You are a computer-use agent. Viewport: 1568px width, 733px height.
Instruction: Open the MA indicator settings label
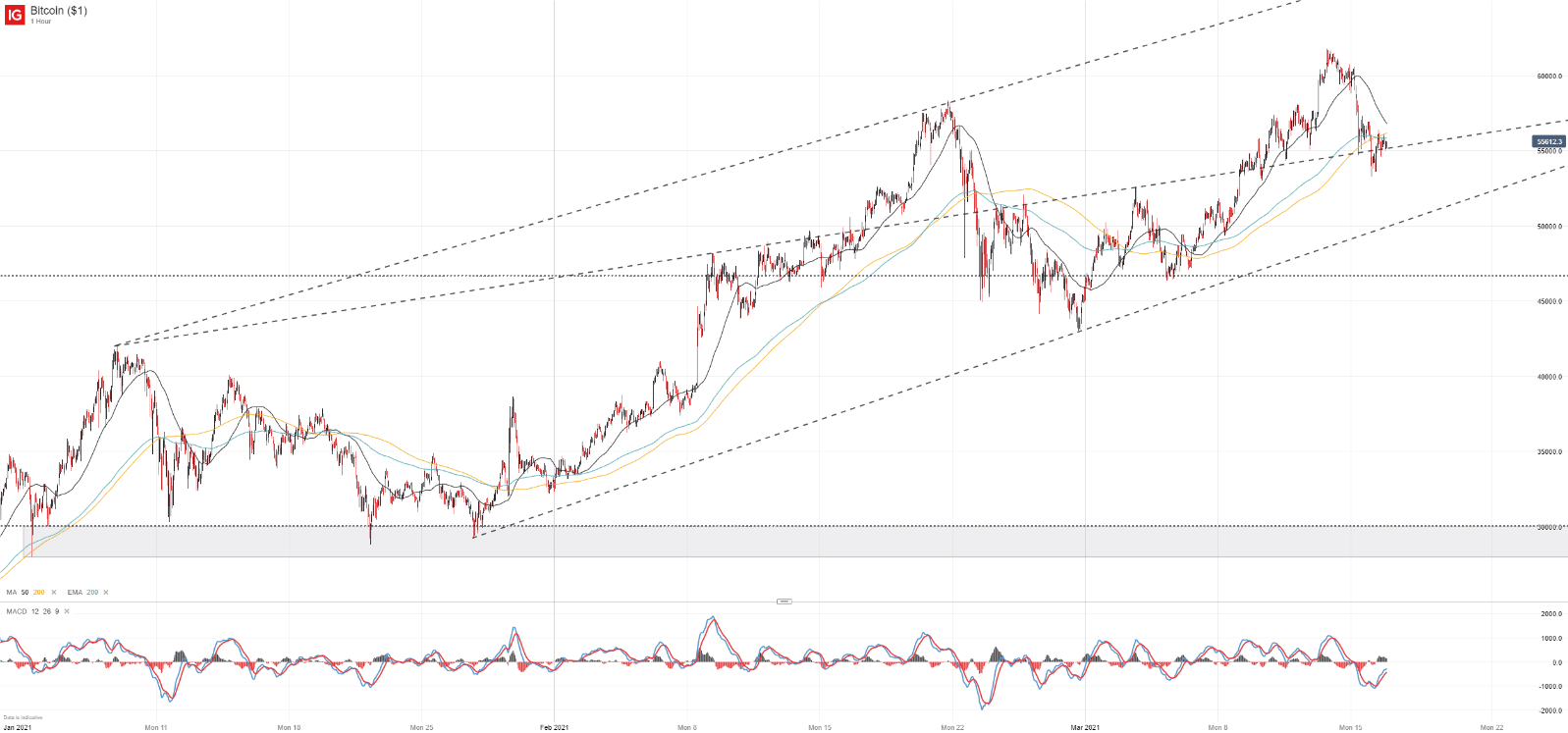12,593
